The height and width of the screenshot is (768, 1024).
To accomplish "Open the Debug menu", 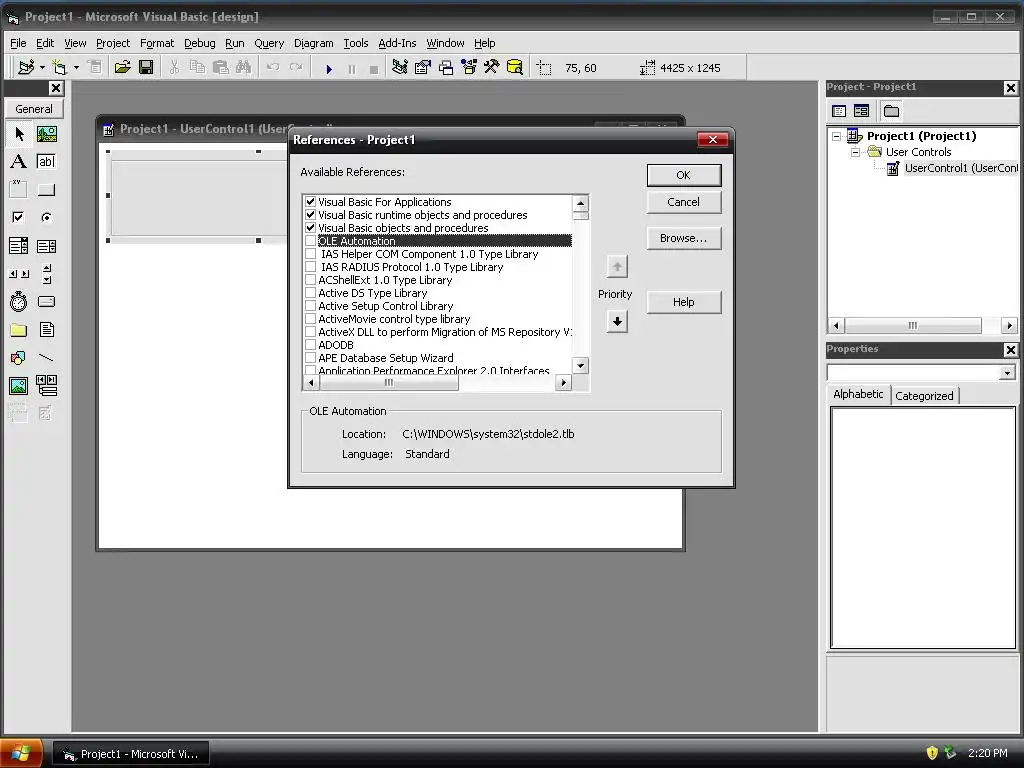I will coord(199,43).
